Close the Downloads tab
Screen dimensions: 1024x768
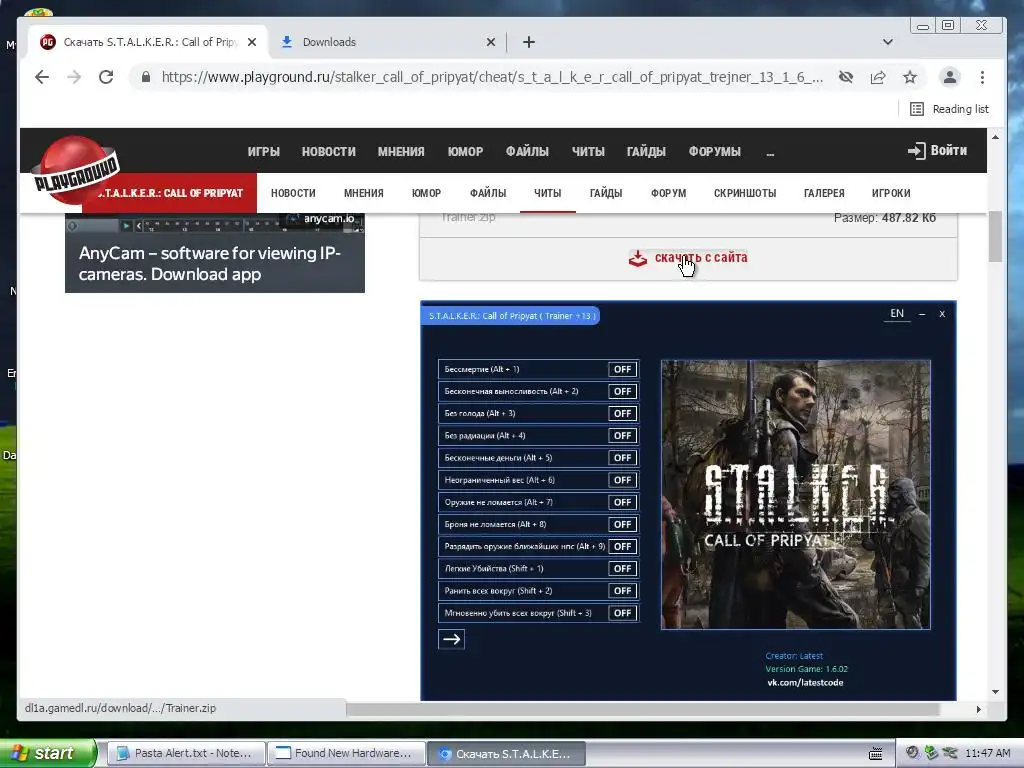[491, 42]
